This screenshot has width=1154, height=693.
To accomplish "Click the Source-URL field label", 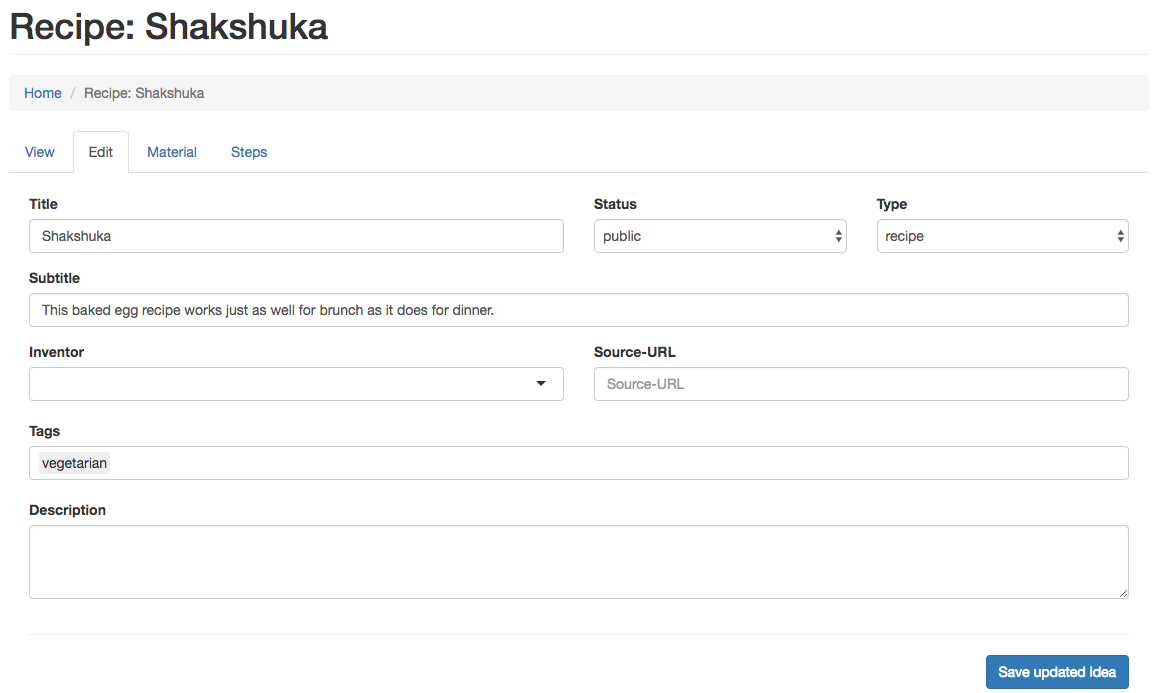I will coord(634,352).
